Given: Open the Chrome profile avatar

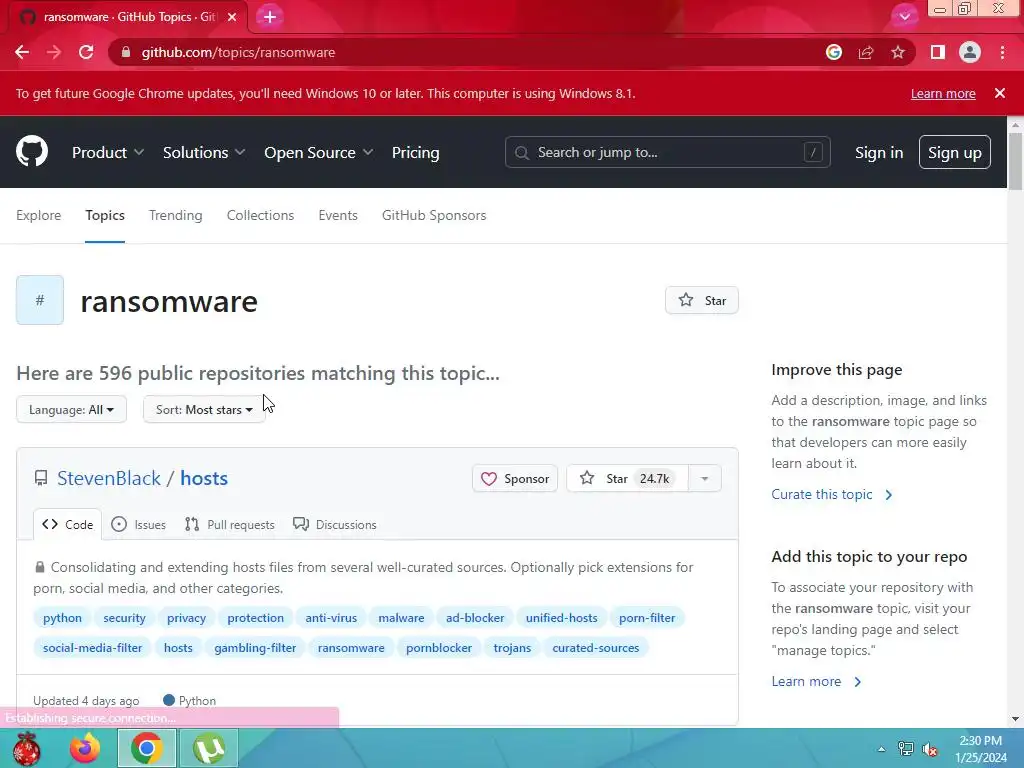Looking at the screenshot, I should pos(970,52).
